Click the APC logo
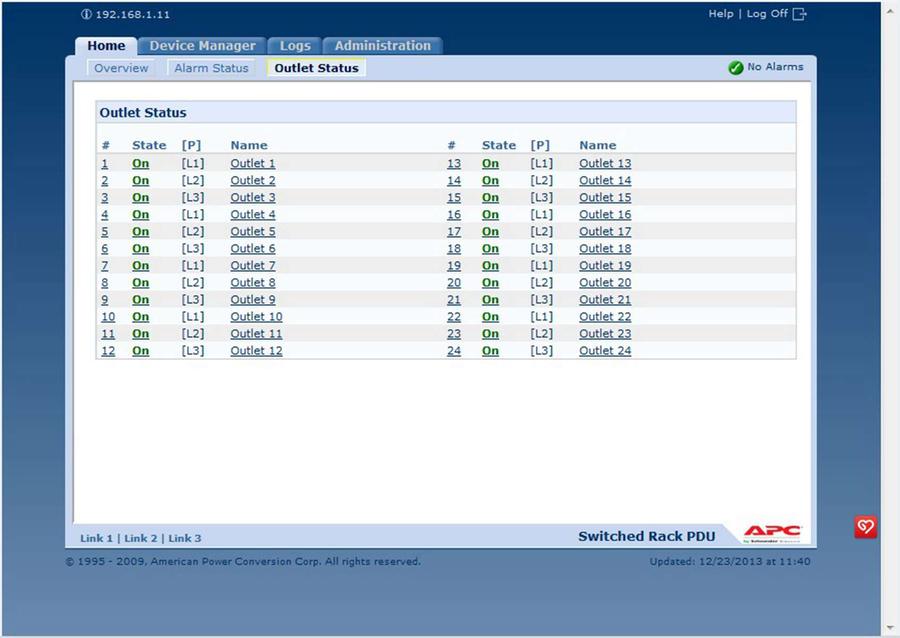The width and height of the screenshot is (900, 638). [x=772, y=533]
